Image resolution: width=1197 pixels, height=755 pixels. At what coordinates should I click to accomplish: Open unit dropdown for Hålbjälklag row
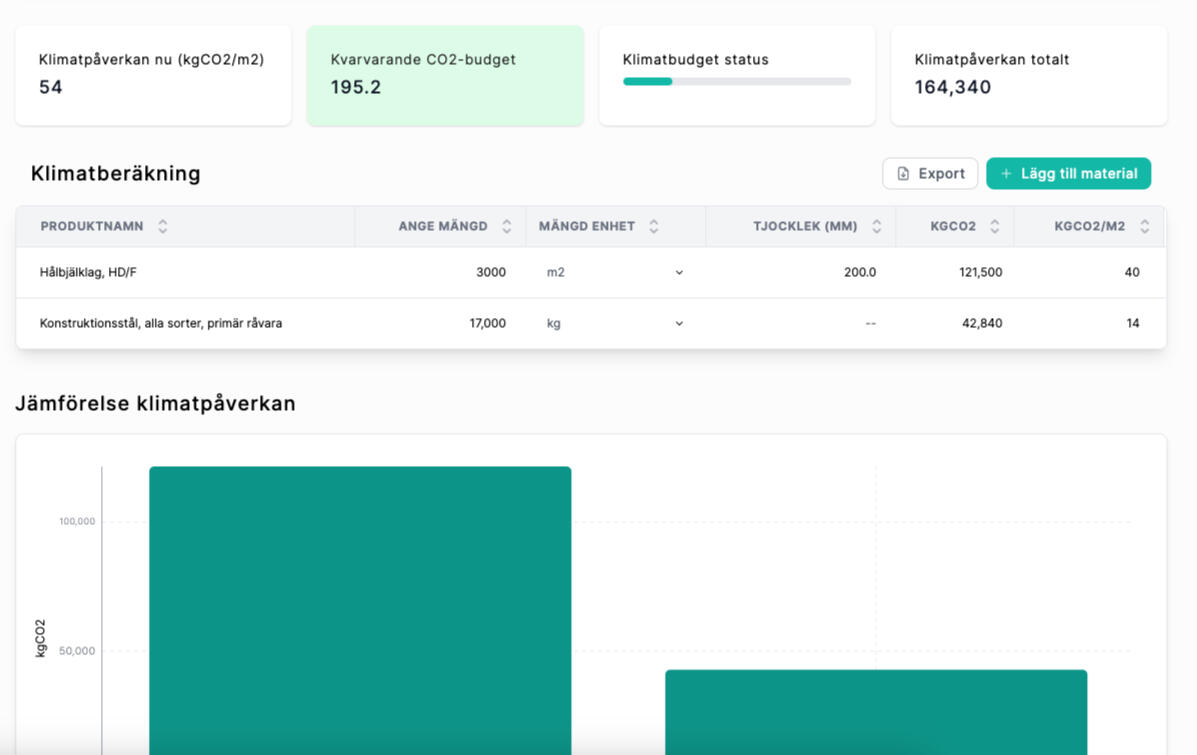click(679, 272)
